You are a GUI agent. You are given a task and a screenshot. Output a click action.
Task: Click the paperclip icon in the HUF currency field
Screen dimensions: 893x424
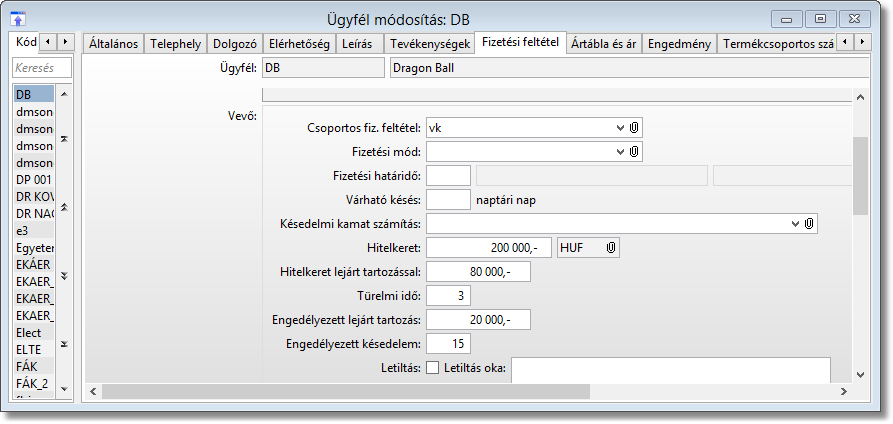pyautogui.click(x=610, y=247)
